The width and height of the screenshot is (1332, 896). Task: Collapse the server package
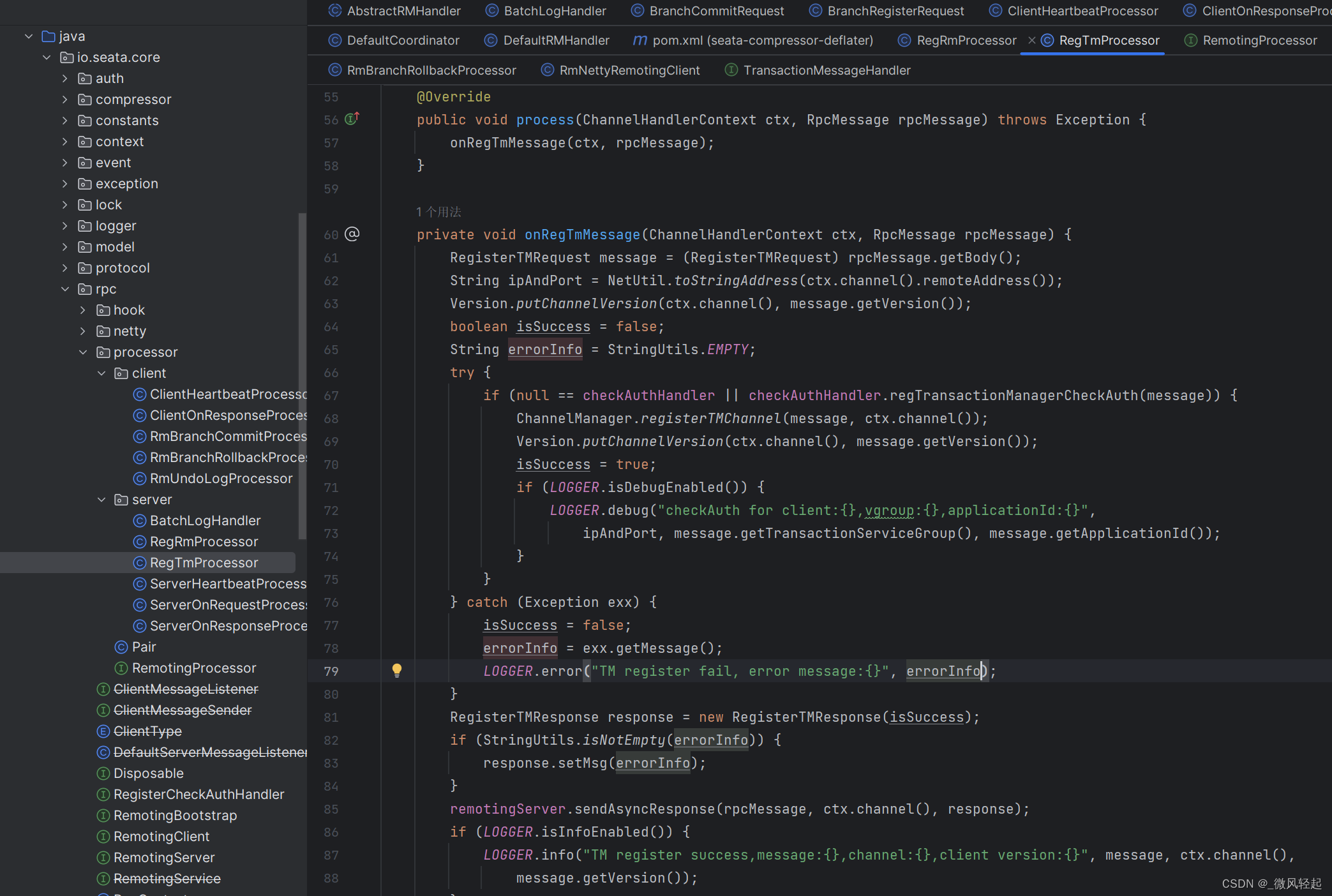point(101,500)
